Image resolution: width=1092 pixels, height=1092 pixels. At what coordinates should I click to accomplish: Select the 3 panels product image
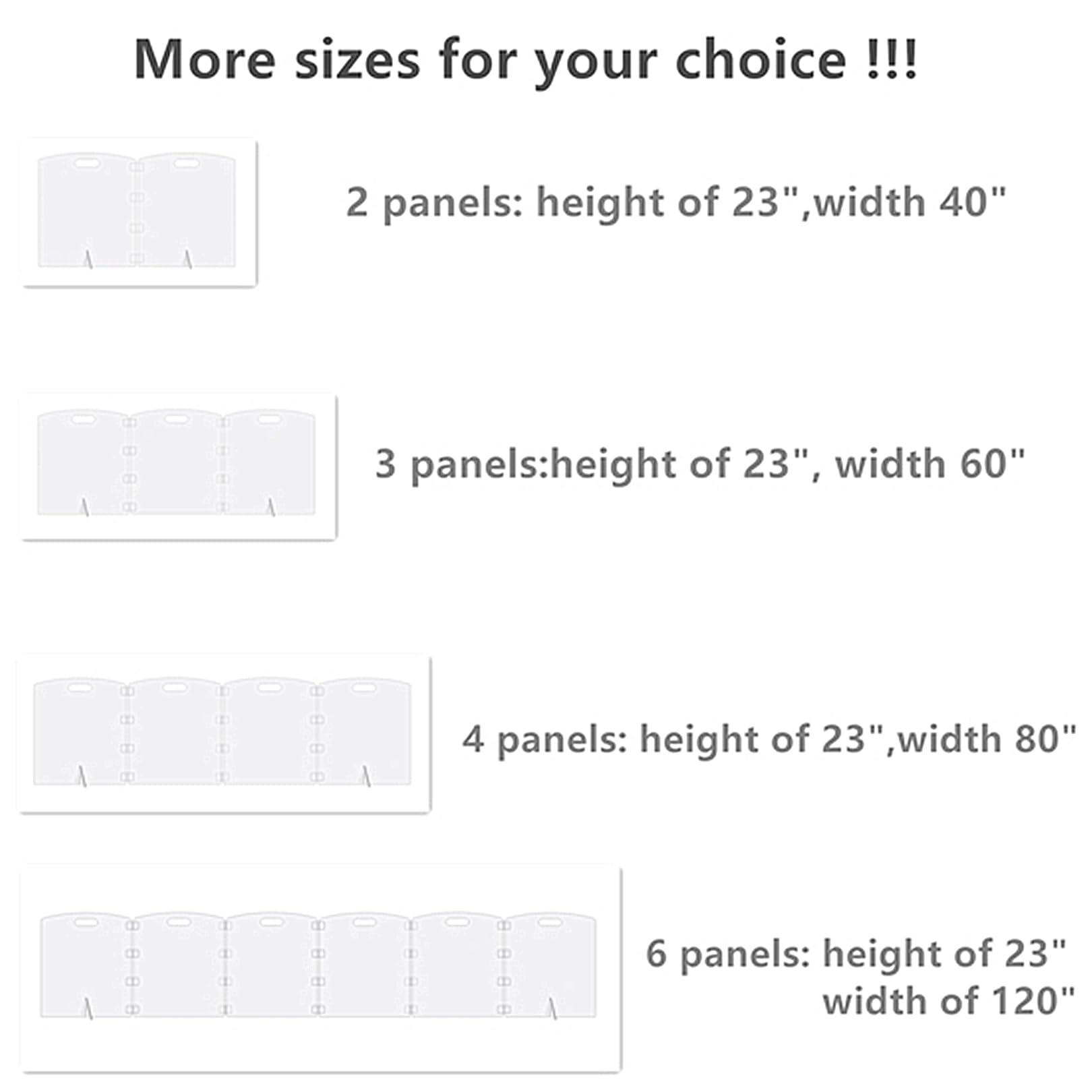point(178,466)
